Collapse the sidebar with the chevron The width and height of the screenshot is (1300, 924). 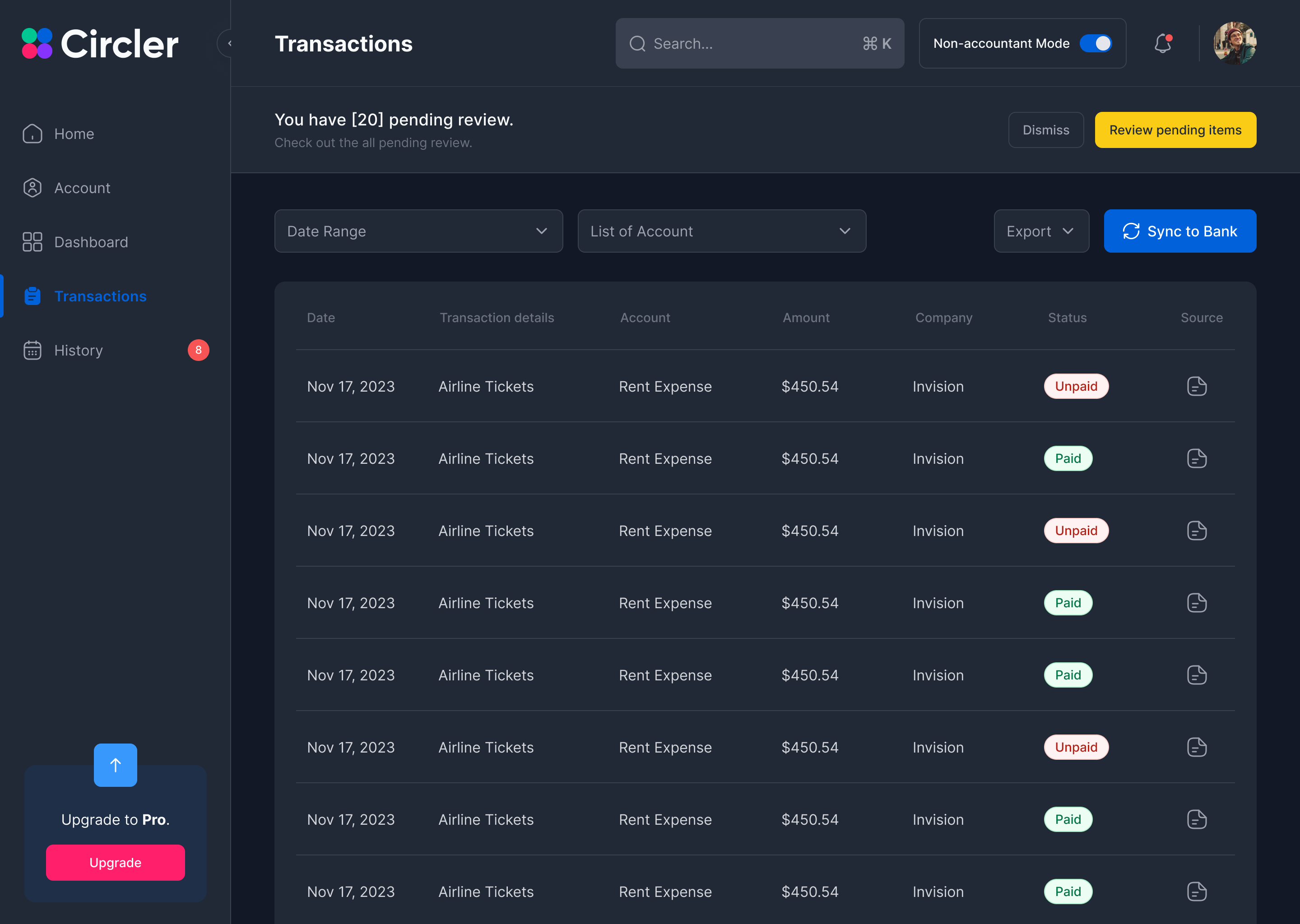coord(229,43)
